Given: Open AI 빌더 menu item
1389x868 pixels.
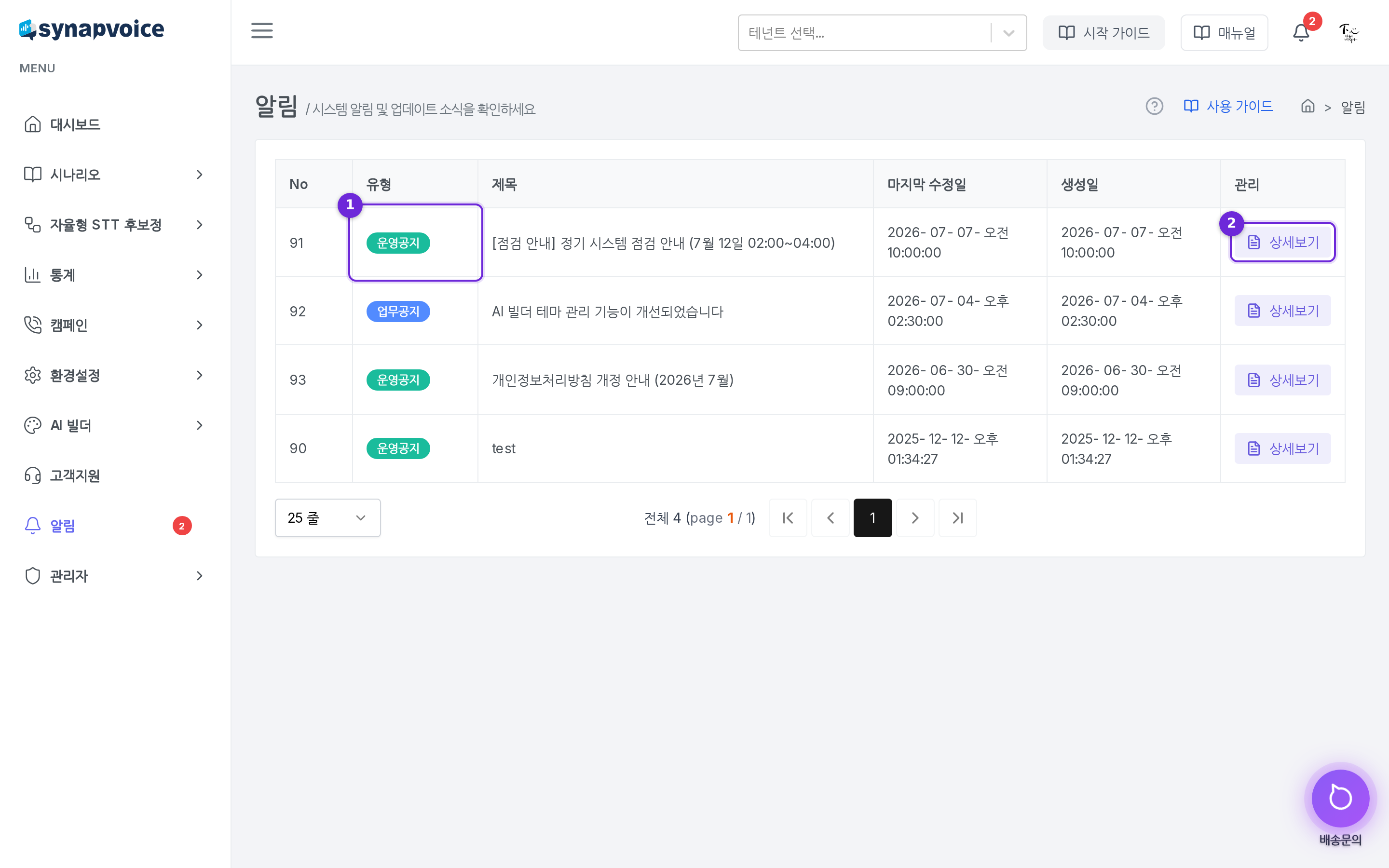Looking at the screenshot, I should 115,425.
